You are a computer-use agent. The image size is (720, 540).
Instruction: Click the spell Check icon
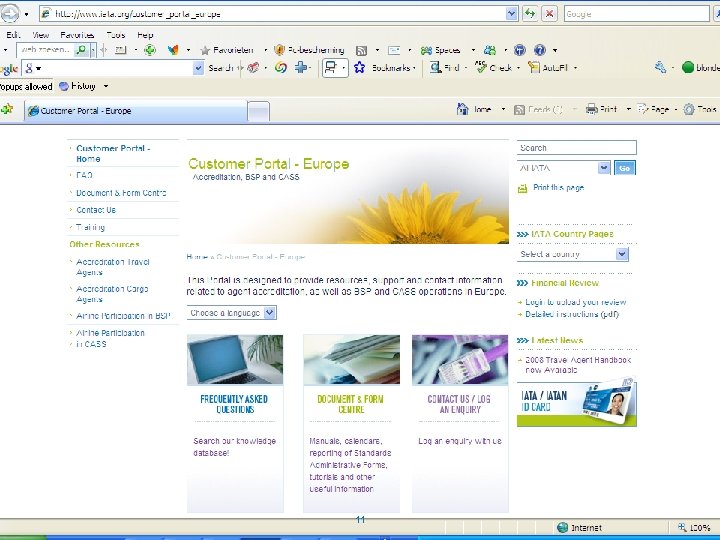pos(481,68)
